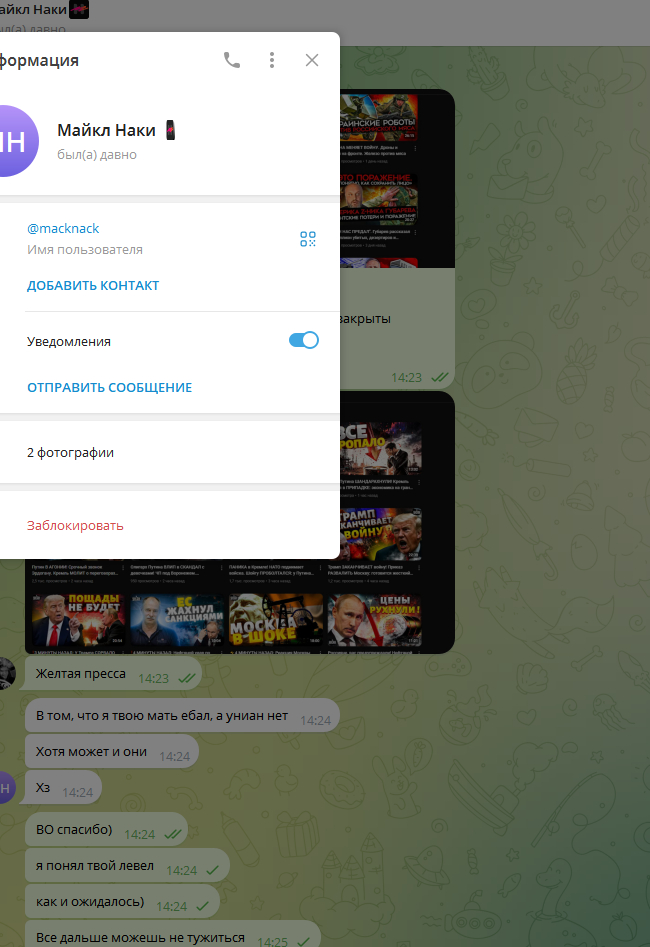Select Заблокировать to block the user
This screenshot has width=650, height=947.
(75, 526)
